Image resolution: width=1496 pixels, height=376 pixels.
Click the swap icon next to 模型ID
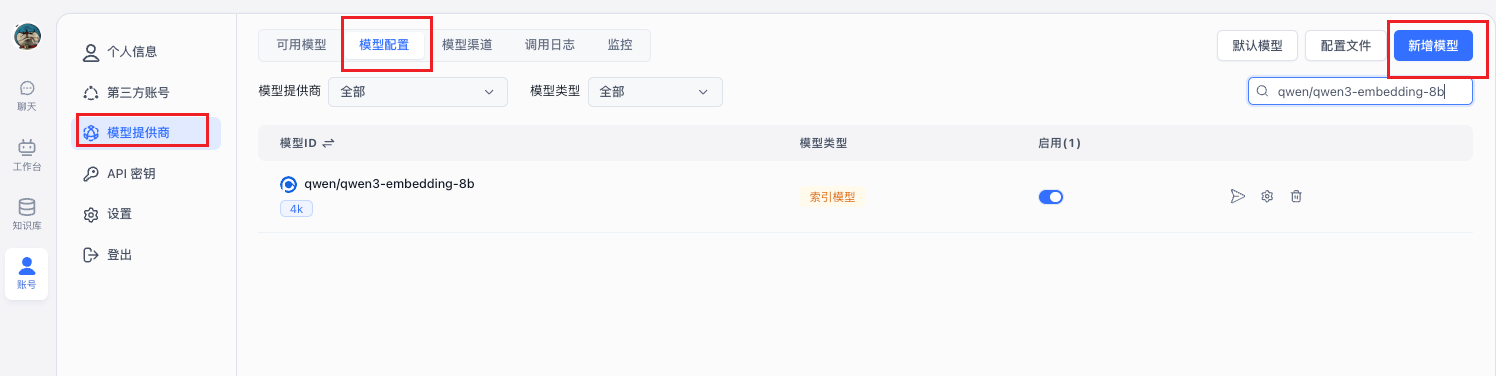click(328, 143)
